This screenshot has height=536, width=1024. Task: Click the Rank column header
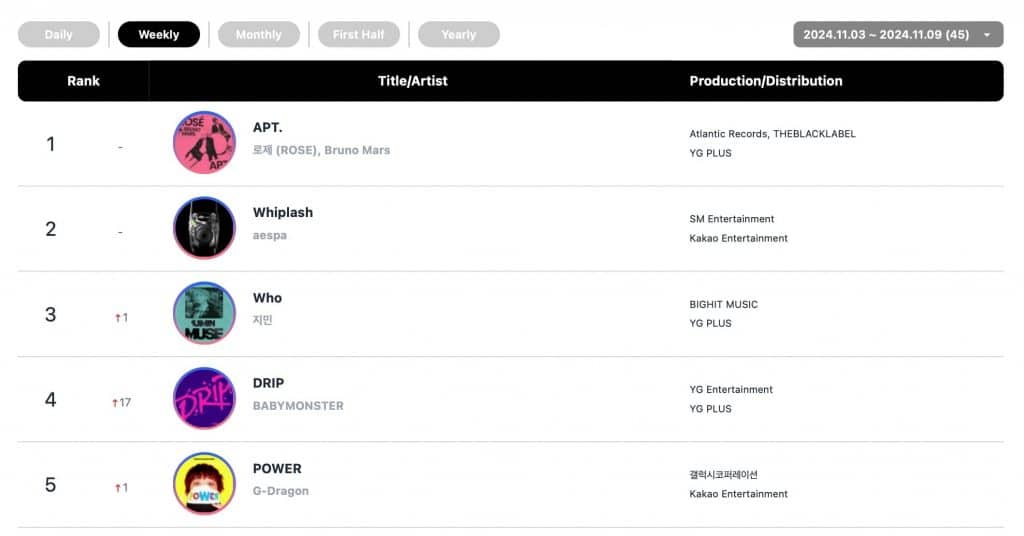83,81
